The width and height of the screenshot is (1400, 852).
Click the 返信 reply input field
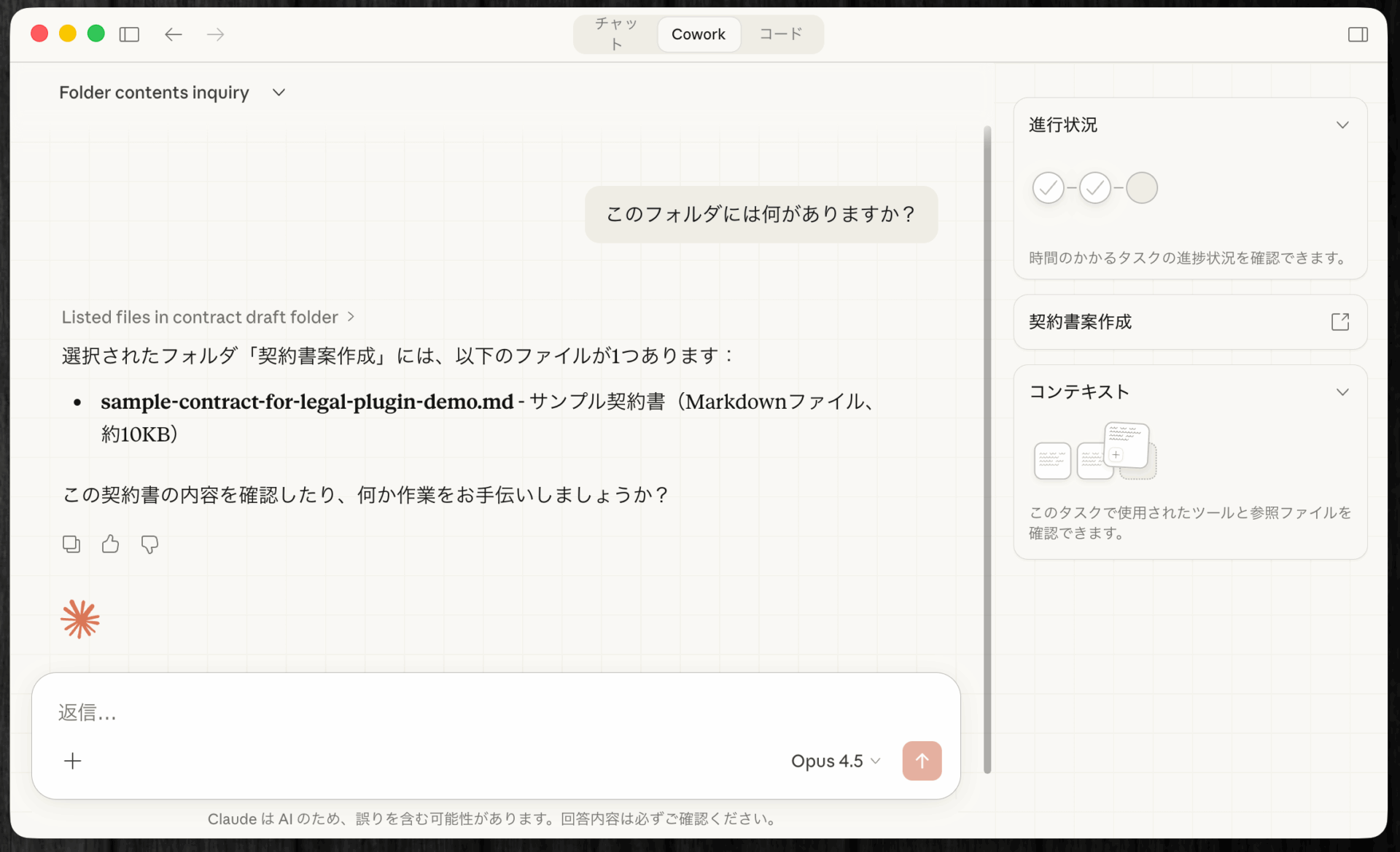[x=292, y=712]
